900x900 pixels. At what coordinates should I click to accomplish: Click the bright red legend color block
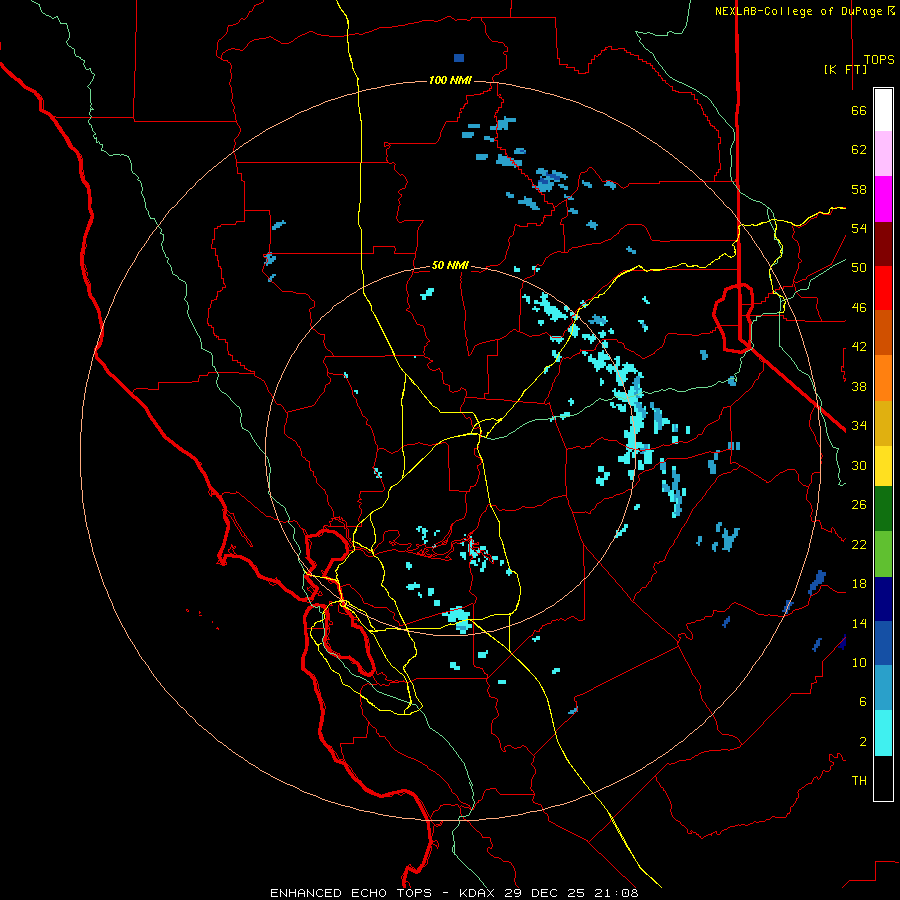pyautogui.click(x=883, y=288)
